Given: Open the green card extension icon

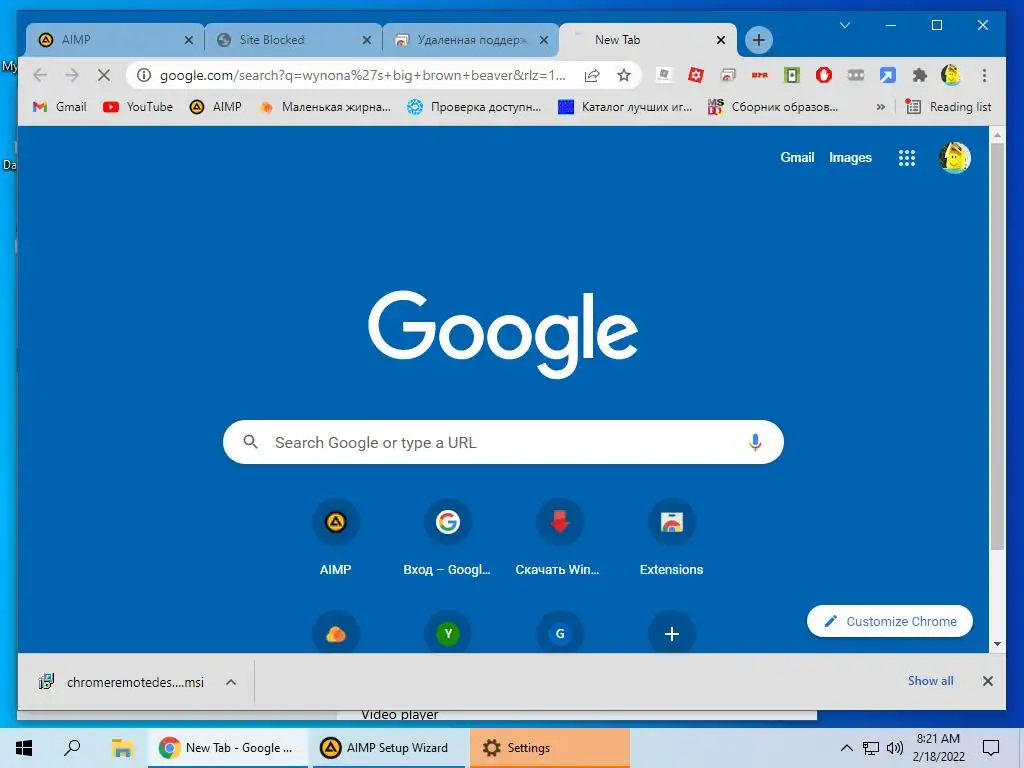Looking at the screenshot, I should [x=792, y=75].
